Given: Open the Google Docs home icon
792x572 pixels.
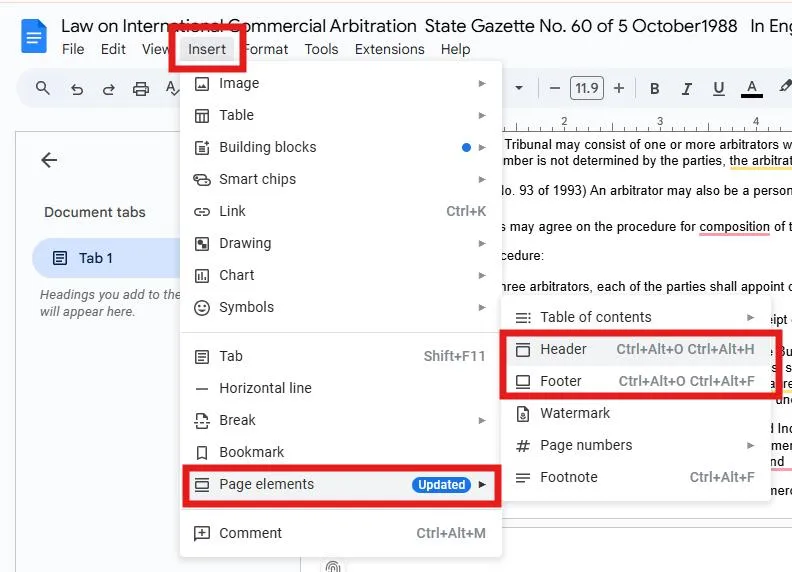Looking at the screenshot, I should (x=34, y=36).
